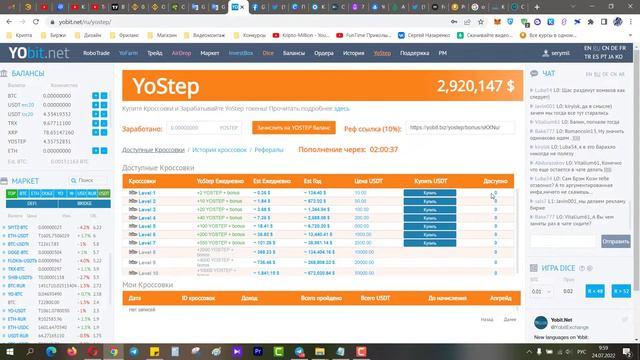
Task: Open the Windows notification center
Action: click(627, 351)
